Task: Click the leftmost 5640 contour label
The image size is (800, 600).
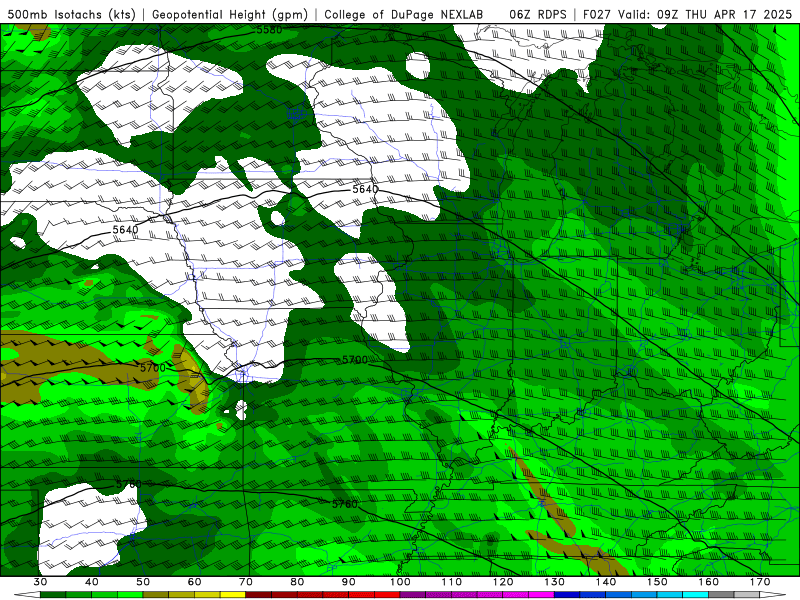Action: coord(125,230)
